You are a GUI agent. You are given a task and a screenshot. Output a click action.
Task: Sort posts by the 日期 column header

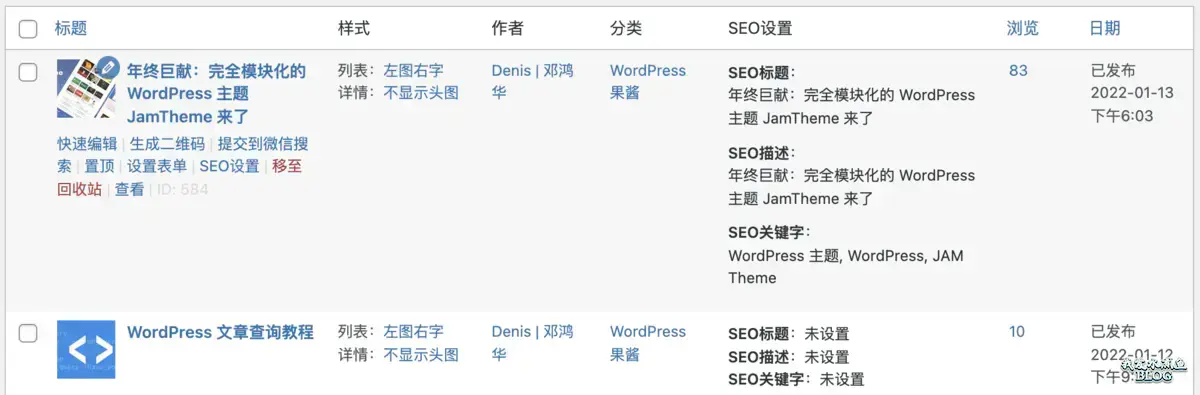[x=1104, y=28]
